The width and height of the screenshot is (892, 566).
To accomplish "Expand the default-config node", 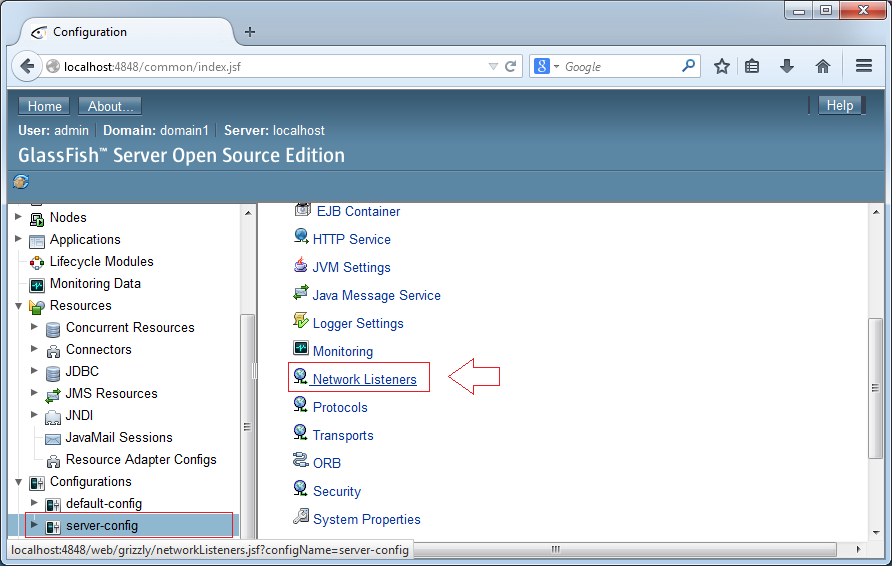I will 34,503.
